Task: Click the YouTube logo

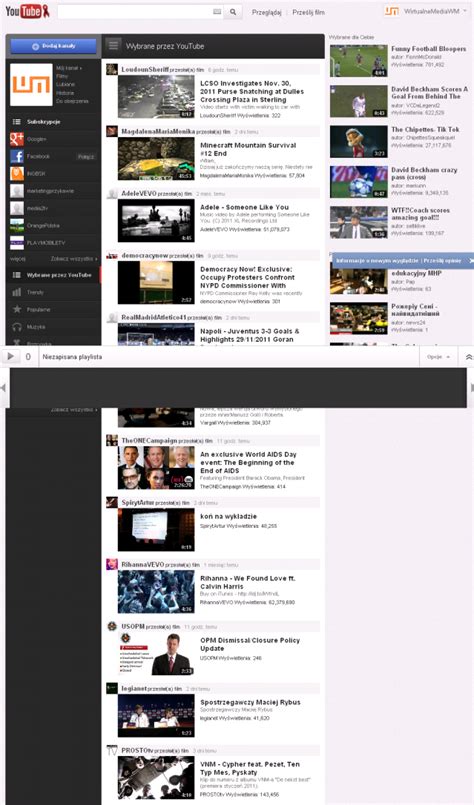Action: [x=27, y=11]
